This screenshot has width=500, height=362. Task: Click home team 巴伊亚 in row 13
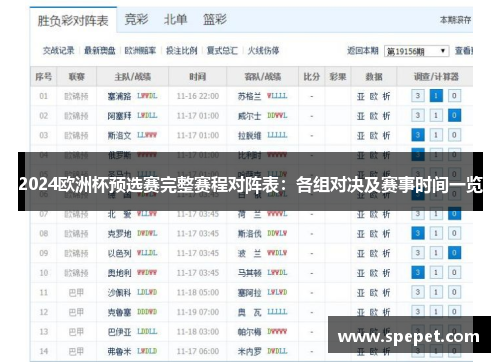(119, 332)
